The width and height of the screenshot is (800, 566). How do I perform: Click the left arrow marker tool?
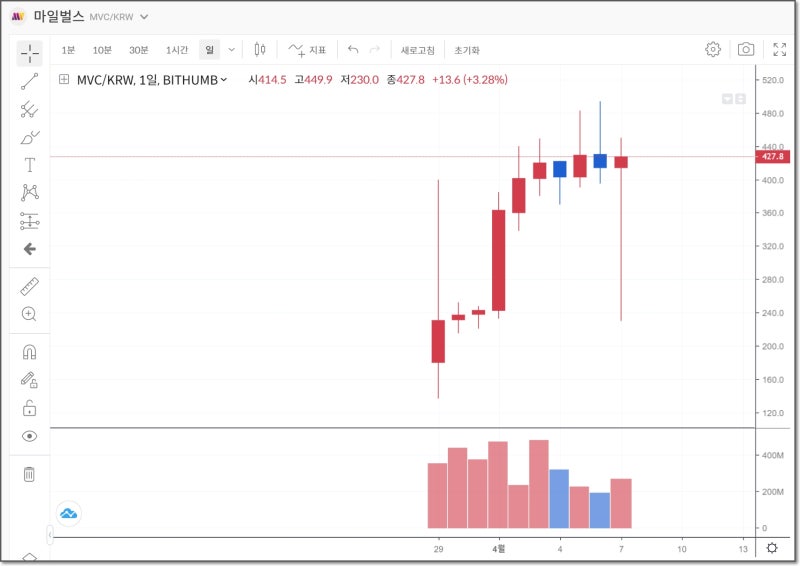30,249
